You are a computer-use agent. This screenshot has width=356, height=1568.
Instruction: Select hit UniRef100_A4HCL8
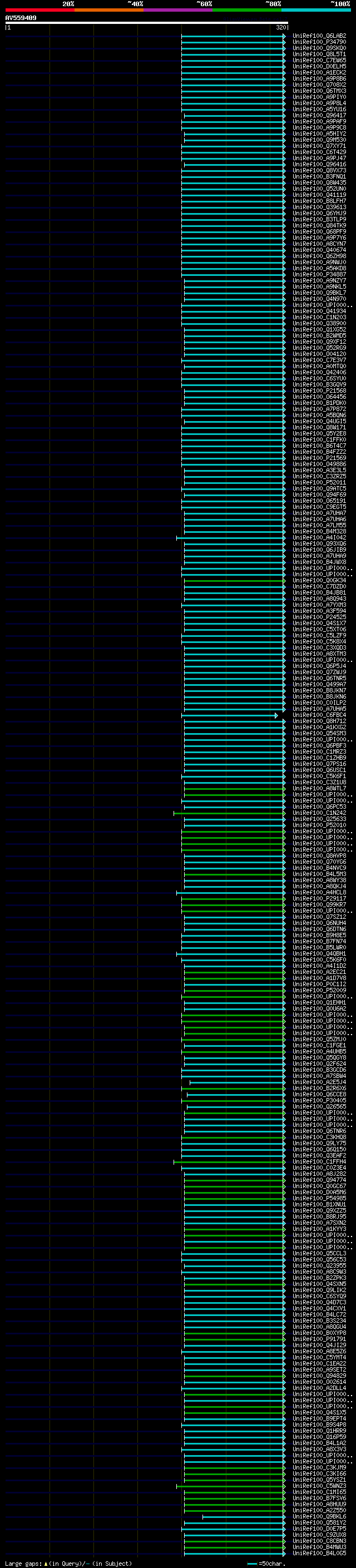point(319,892)
